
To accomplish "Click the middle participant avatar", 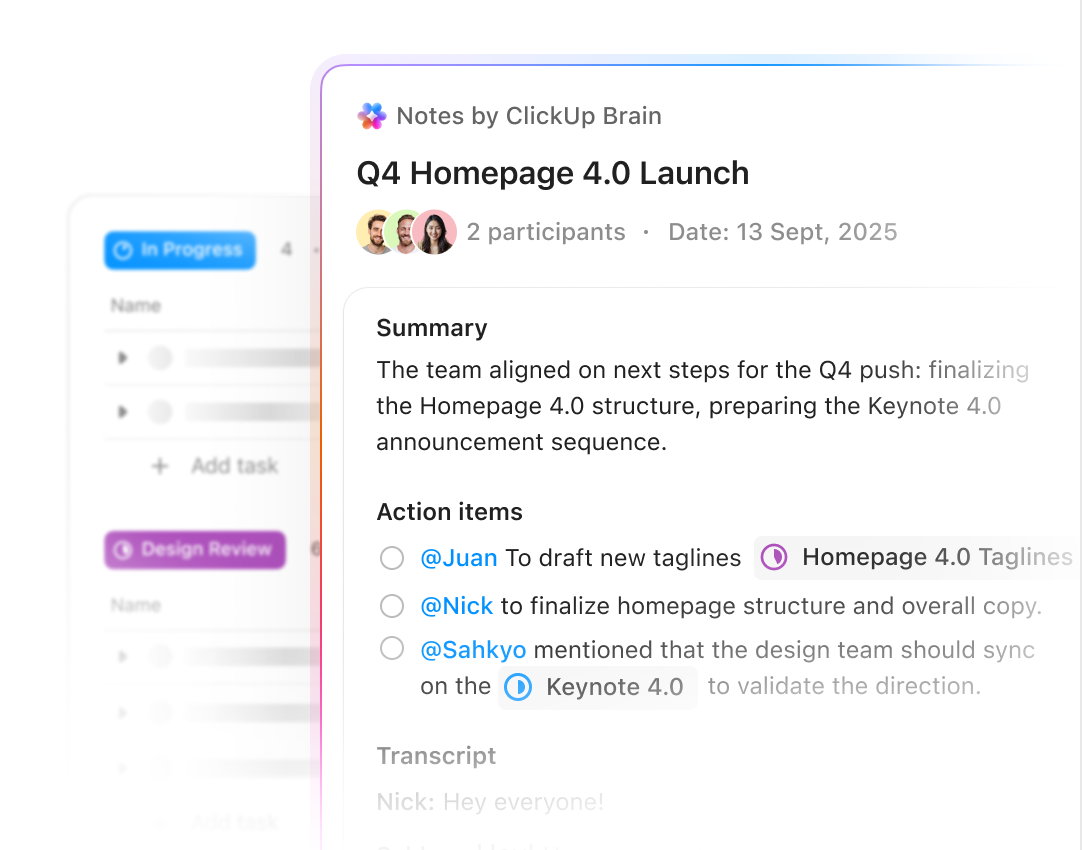I will [404, 232].
